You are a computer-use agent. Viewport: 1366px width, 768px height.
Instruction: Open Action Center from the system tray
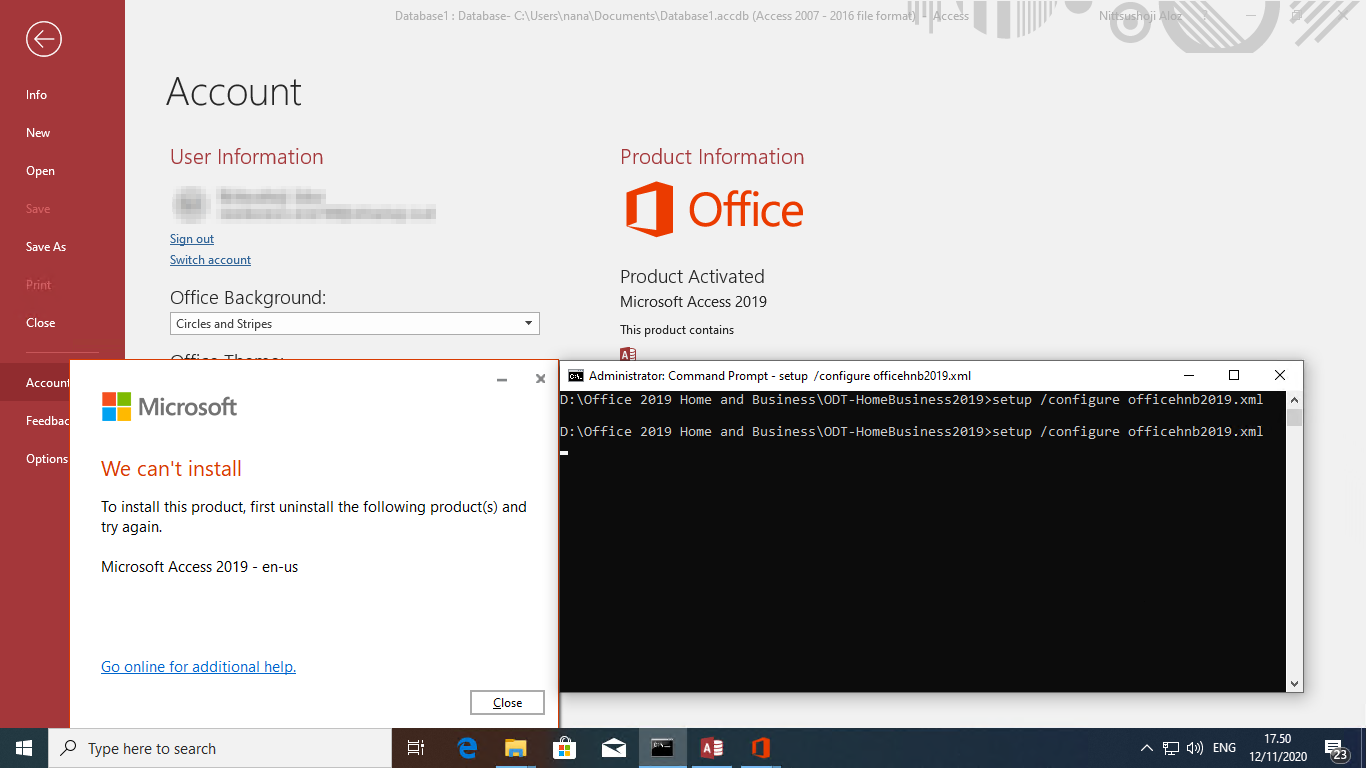coord(1334,747)
